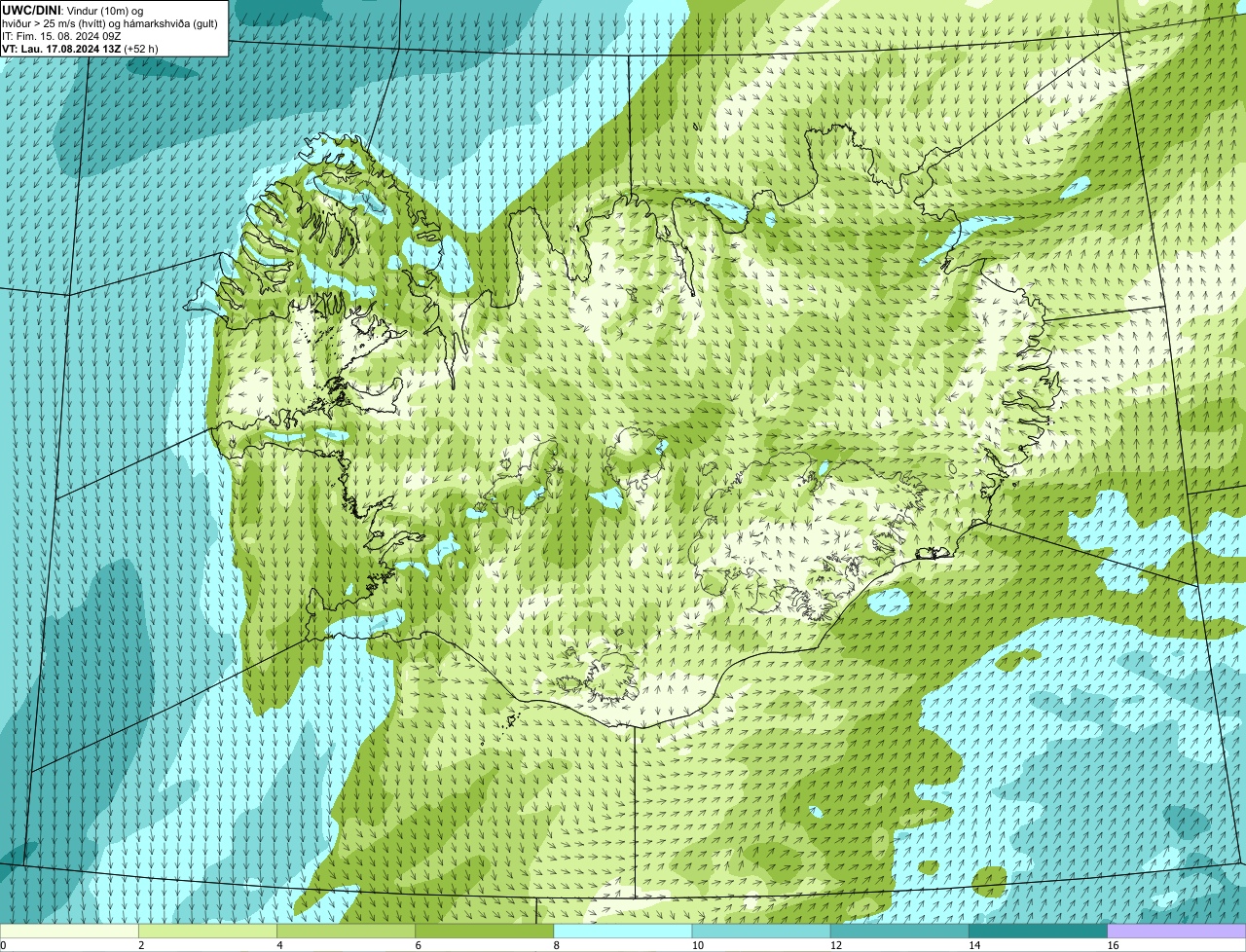Choose the dark teal 14–16 m/s legend swatch
1246x952 pixels.
coord(1039,932)
